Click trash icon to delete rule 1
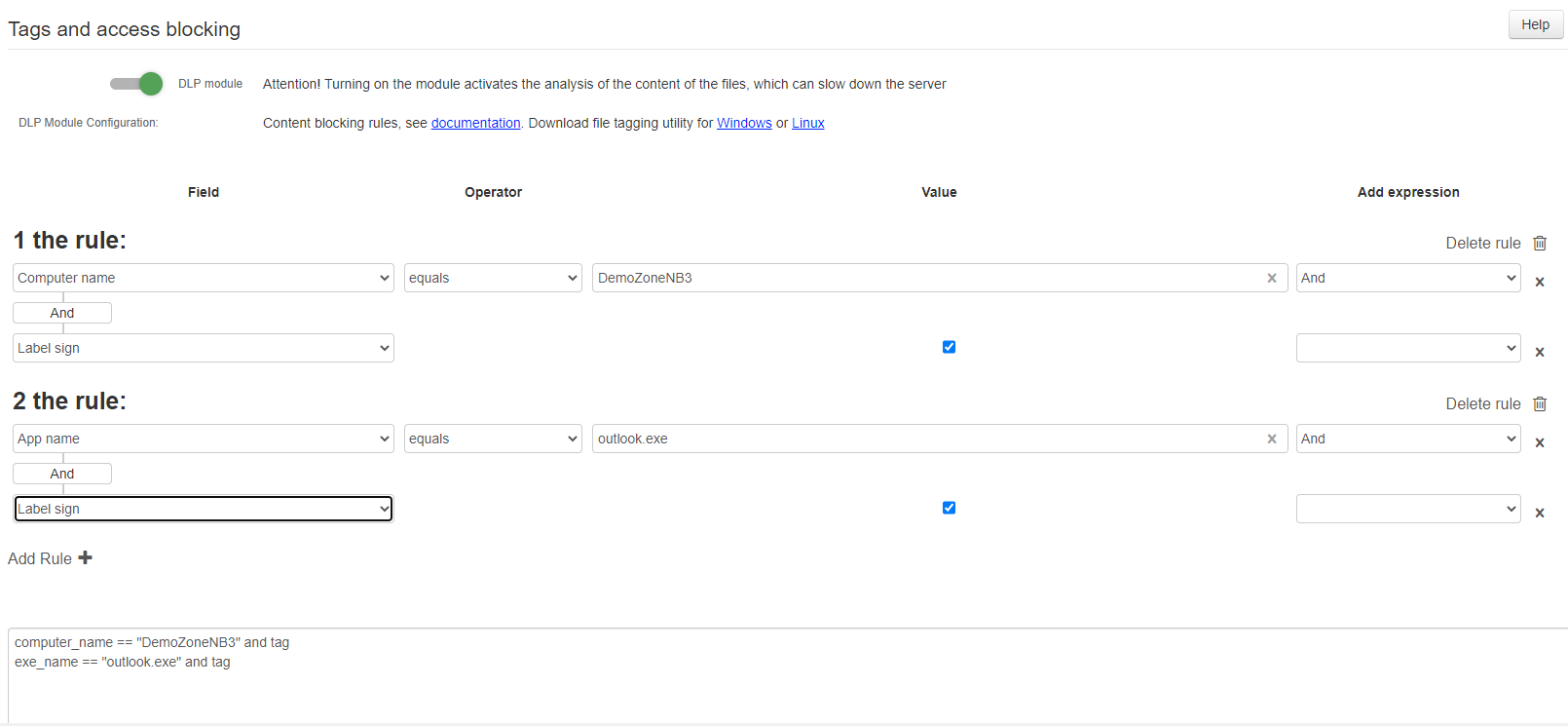The width and height of the screenshot is (1568, 726). (x=1540, y=243)
